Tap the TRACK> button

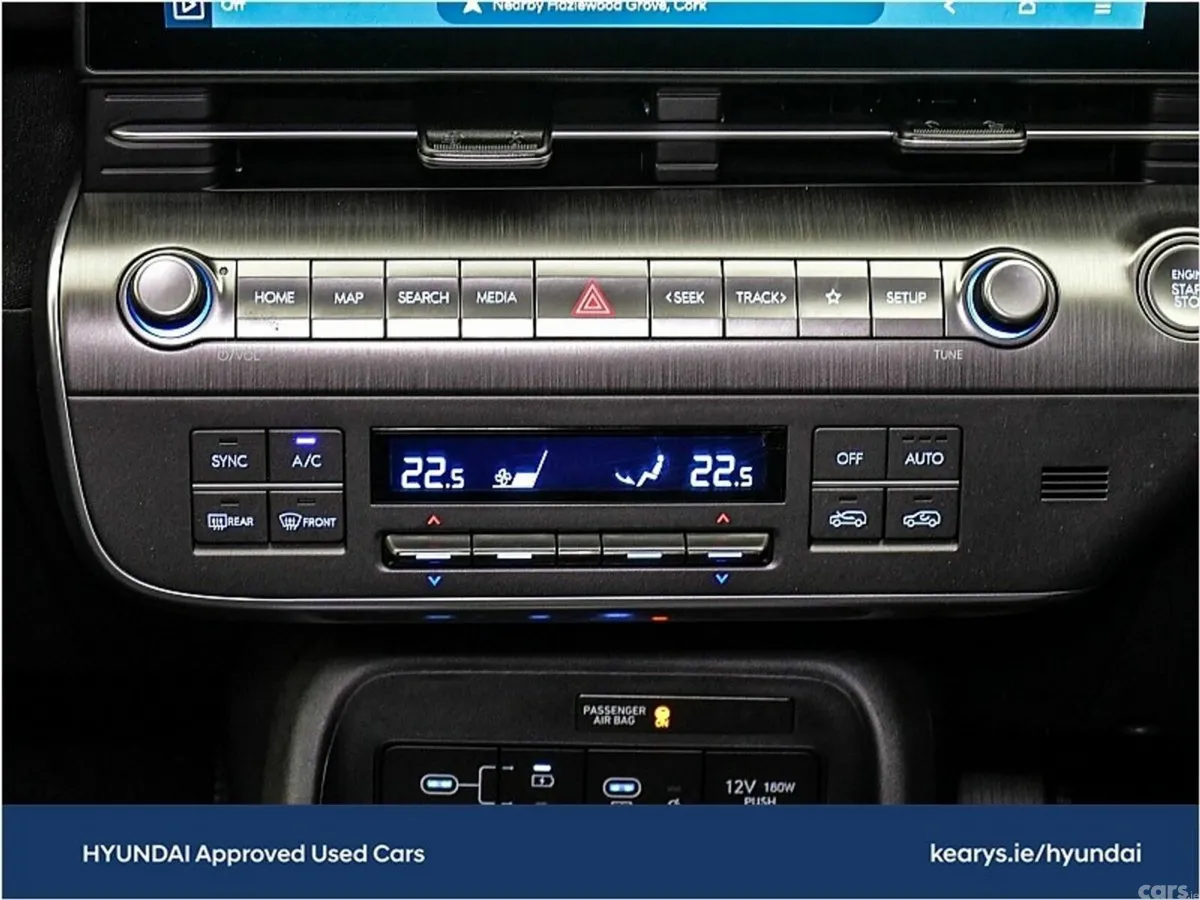tap(760, 298)
